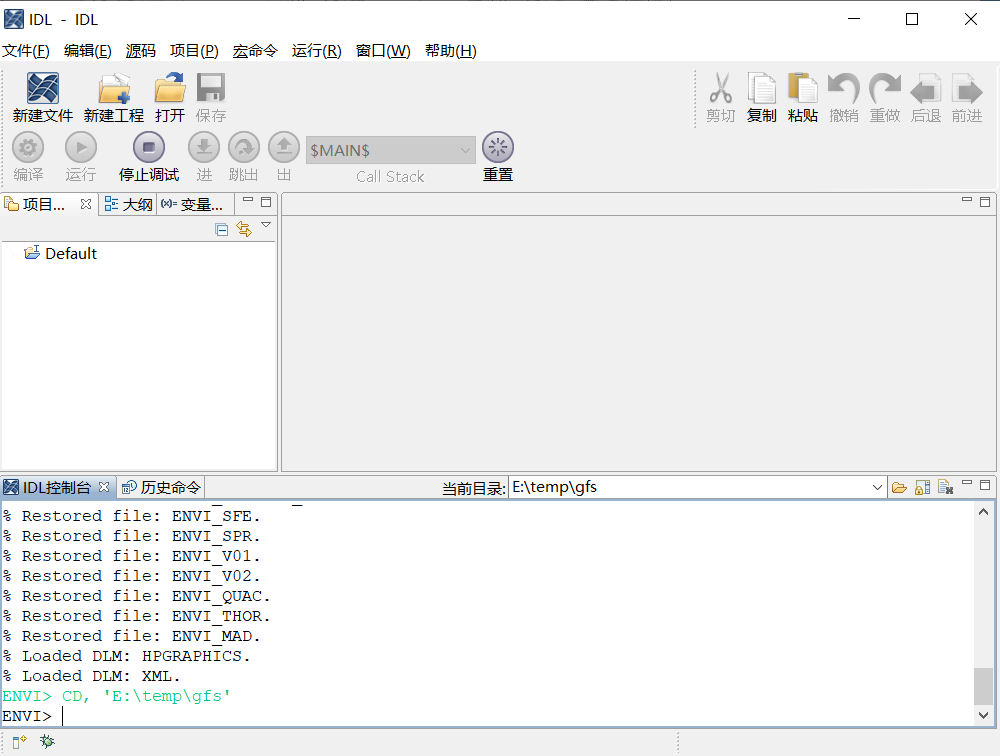The height and width of the screenshot is (756, 1000).
Task: Maximize the console panel
Action: (985, 485)
